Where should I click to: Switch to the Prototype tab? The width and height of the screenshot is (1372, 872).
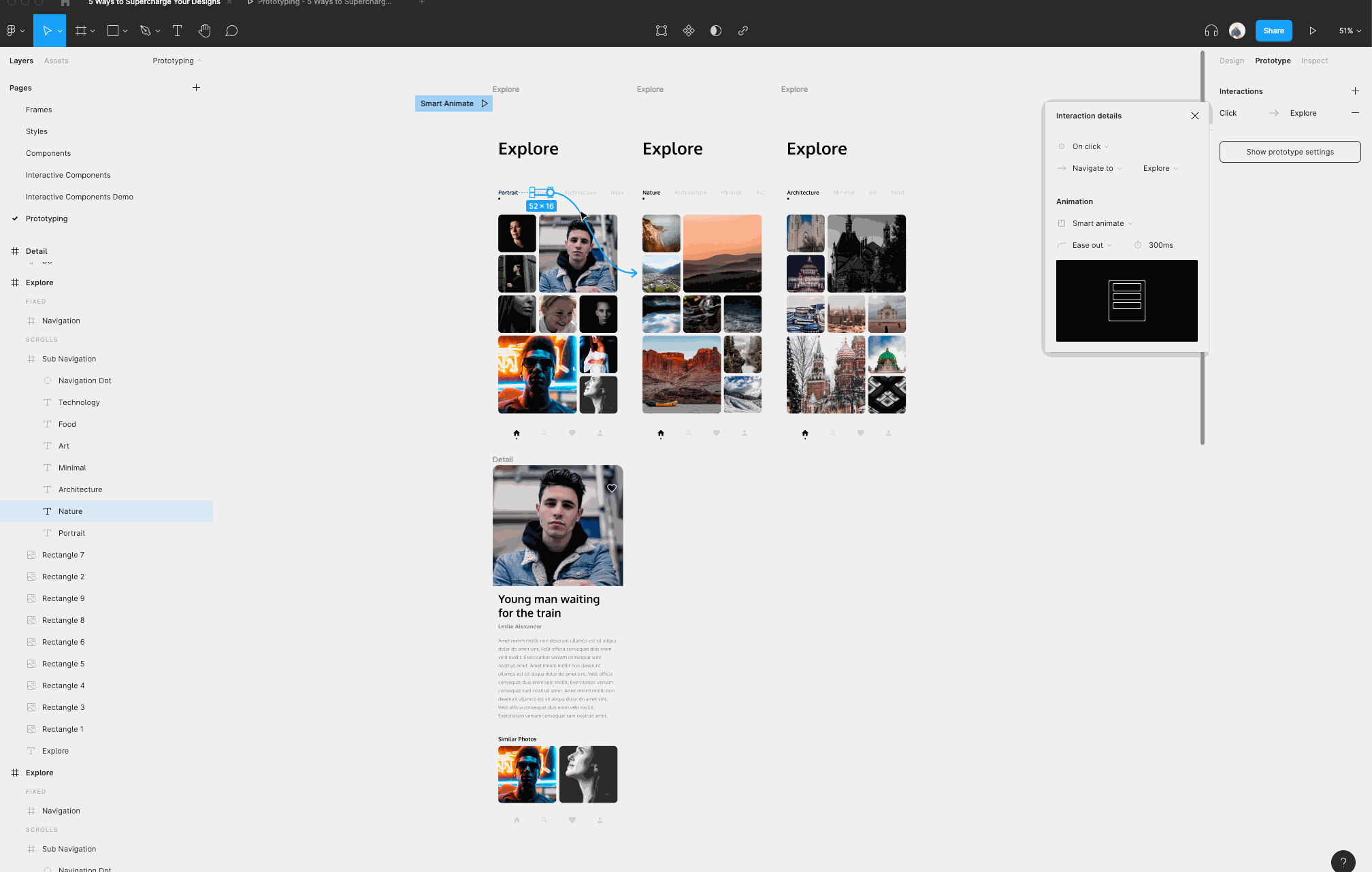pyautogui.click(x=1273, y=61)
